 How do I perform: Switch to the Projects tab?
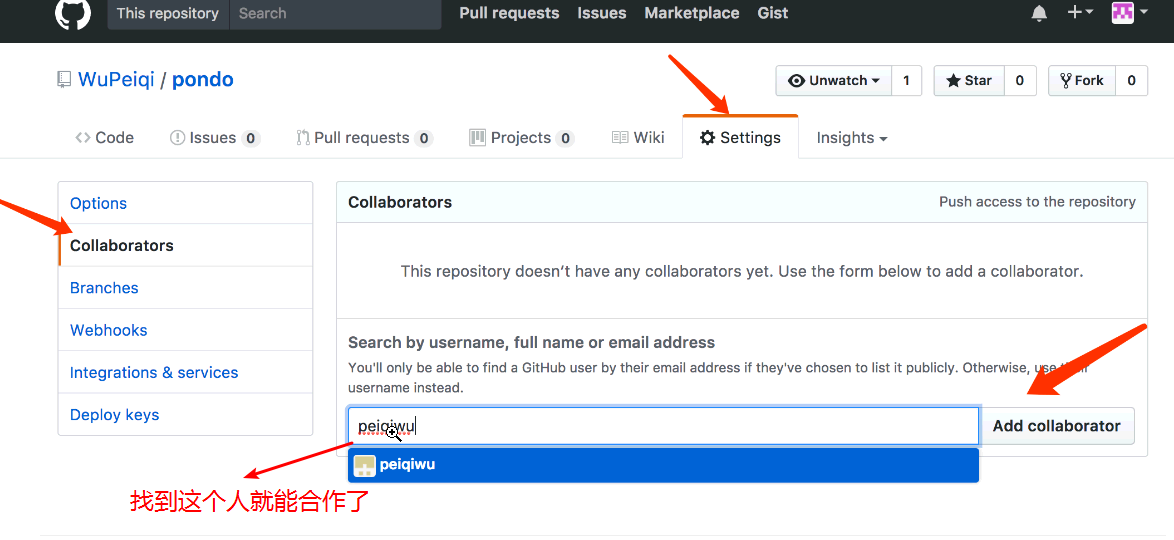522,138
